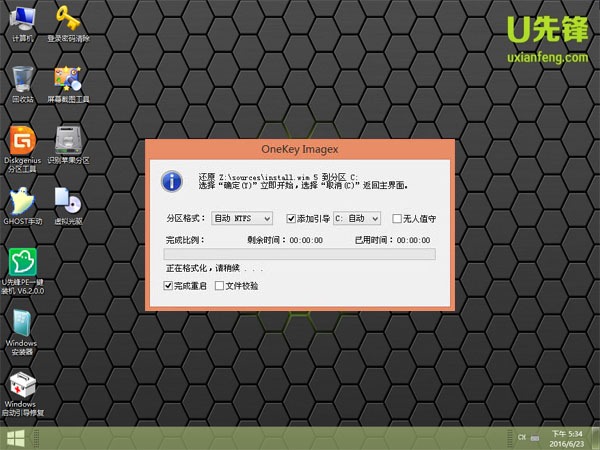The width and height of the screenshot is (600, 450).
Task: Click the blue info icon in dialog
Action: [172, 181]
